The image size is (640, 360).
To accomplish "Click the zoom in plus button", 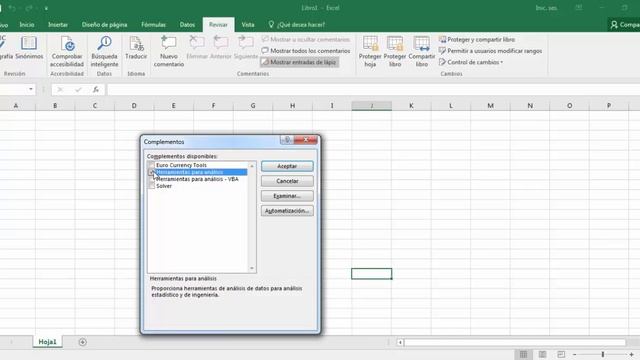I will (x=631, y=355).
